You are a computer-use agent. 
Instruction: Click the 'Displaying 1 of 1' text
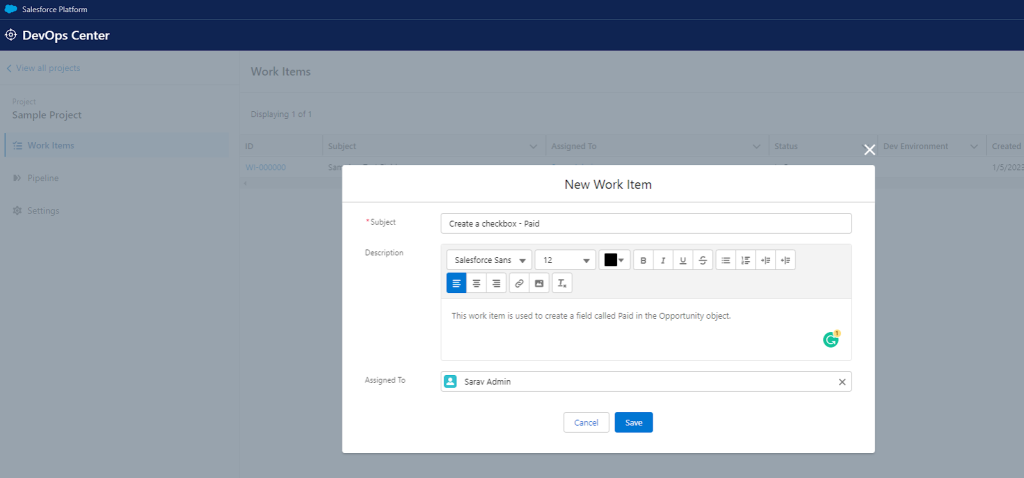pos(281,114)
